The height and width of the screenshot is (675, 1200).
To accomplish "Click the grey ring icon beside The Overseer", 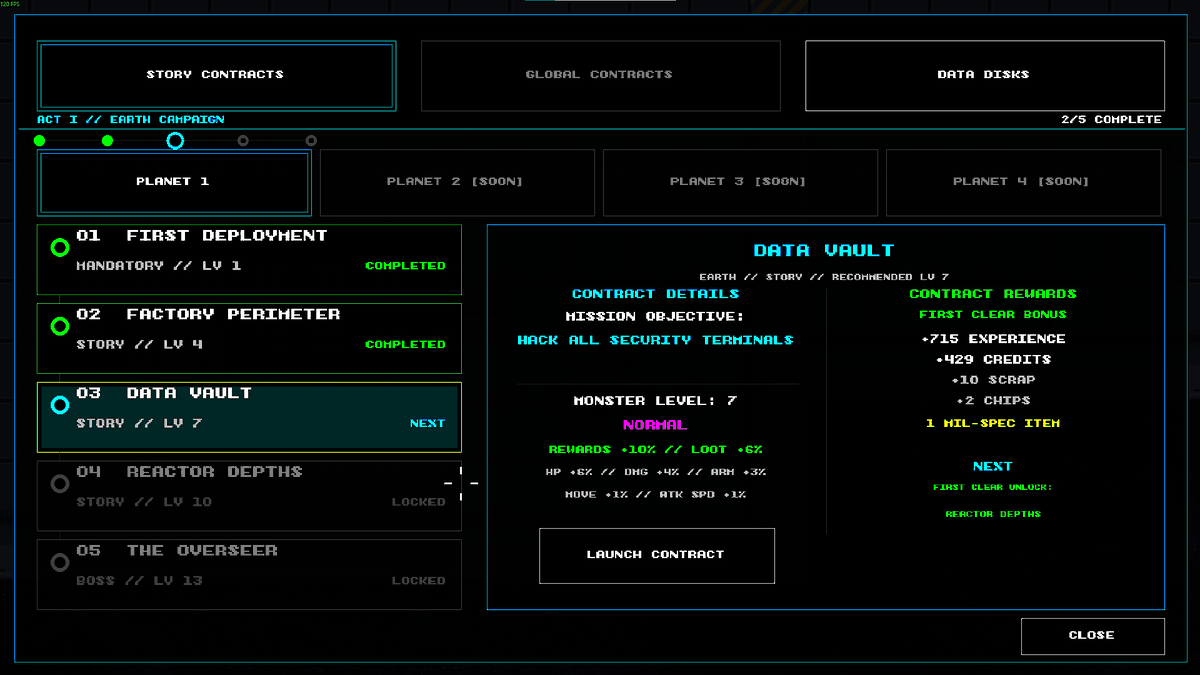I will click(59, 562).
